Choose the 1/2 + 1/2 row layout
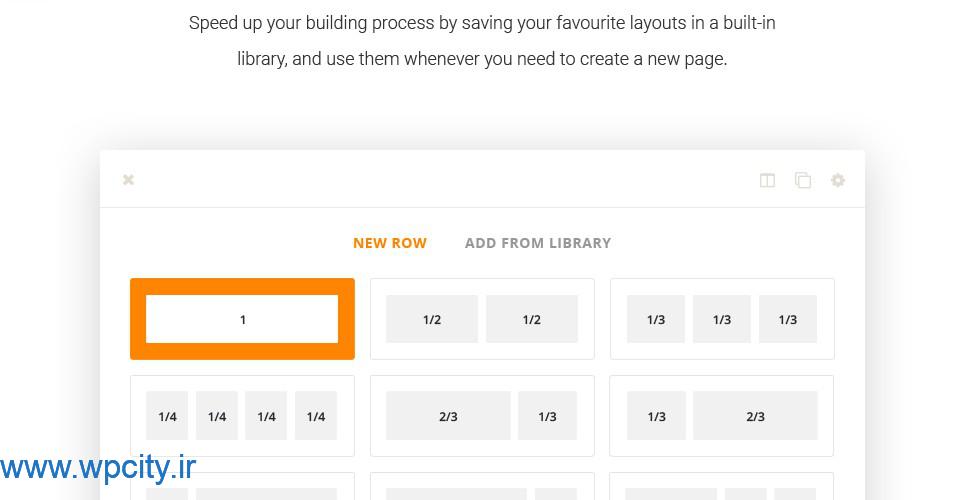 482,319
